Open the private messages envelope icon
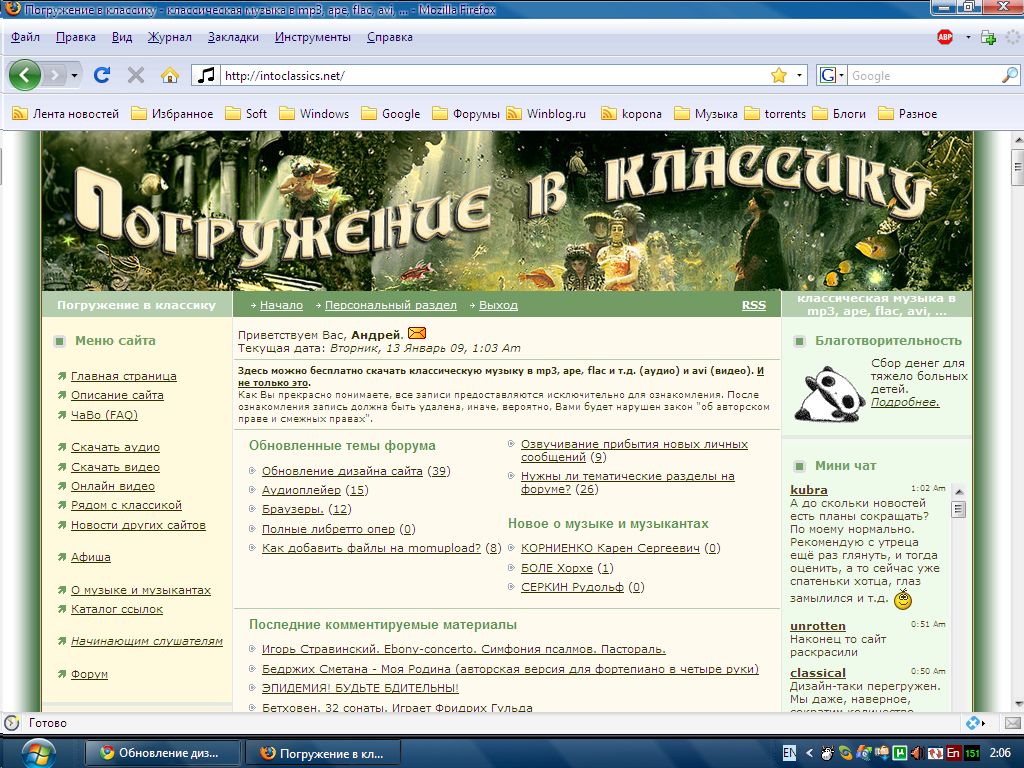The height and width of the screenshot is (768, 1024). pyautogui.click(x=417, y=333)
